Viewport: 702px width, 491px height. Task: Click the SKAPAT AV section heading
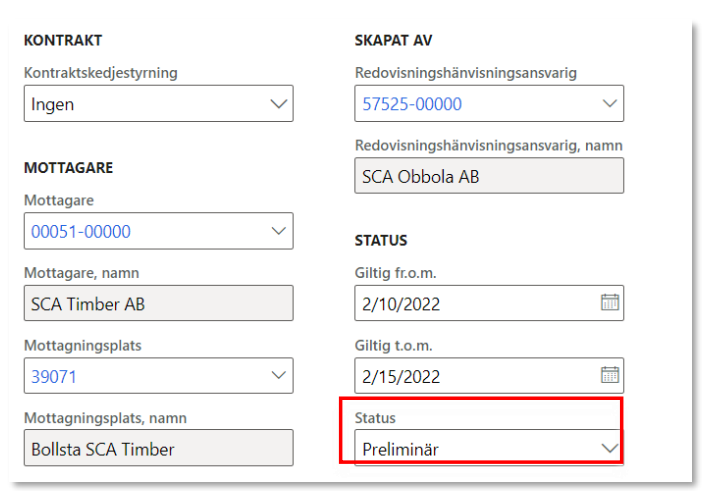[392, 41]
